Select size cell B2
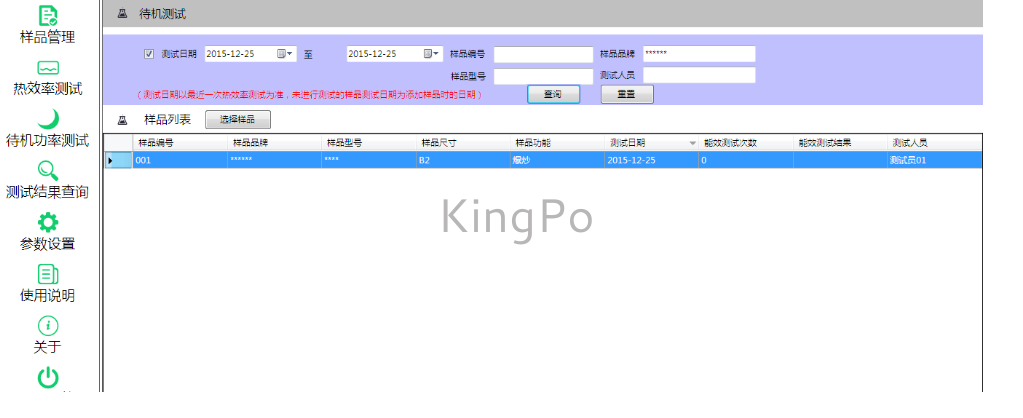Image resolution: width=1023 pixels, height=418 pixels. pyautogui.click(x=463, y=160)
